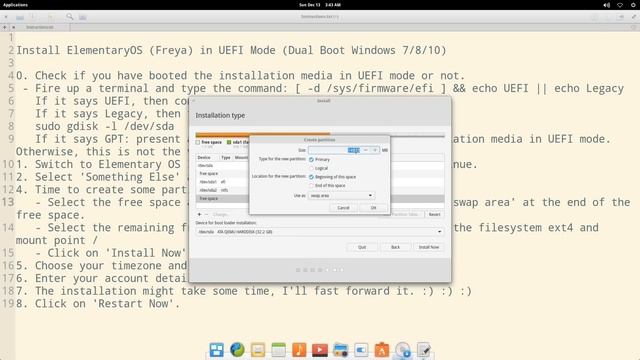Increase partition size with plus stepper

pyautogui.click(x=375, y=150)
